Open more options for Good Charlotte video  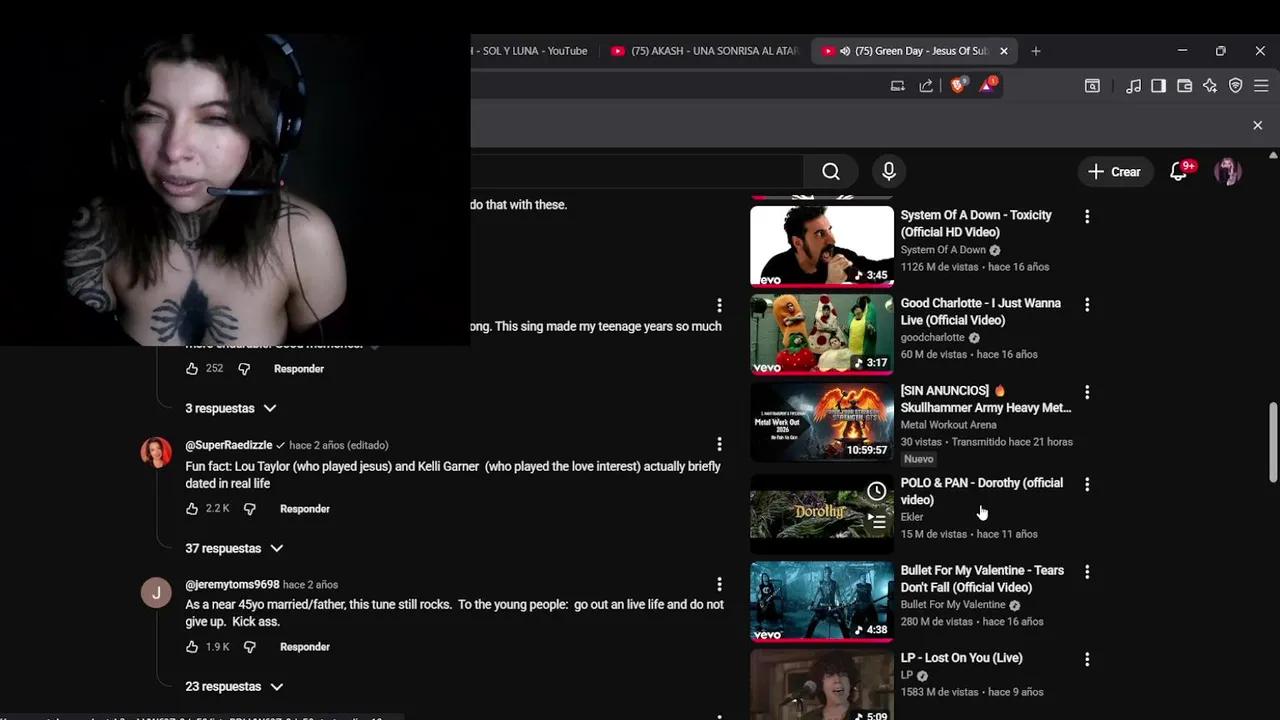(1087, 304)
